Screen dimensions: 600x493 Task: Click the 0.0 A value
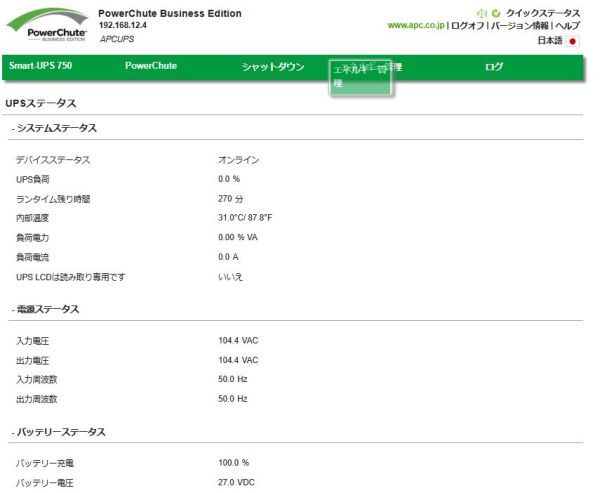pyautogui.click(x=228, y=257)
